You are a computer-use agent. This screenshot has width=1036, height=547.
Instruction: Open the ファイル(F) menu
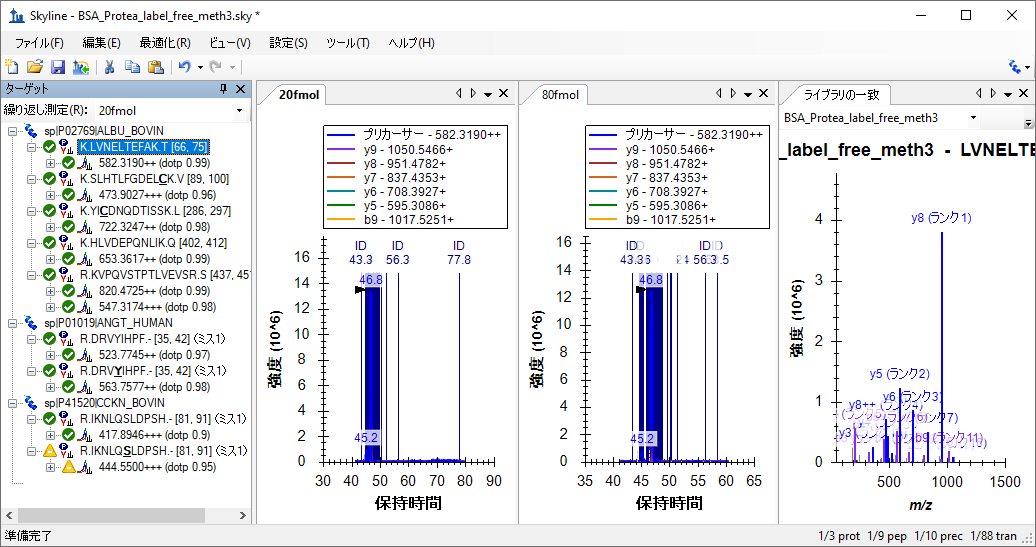click(39, 43)
